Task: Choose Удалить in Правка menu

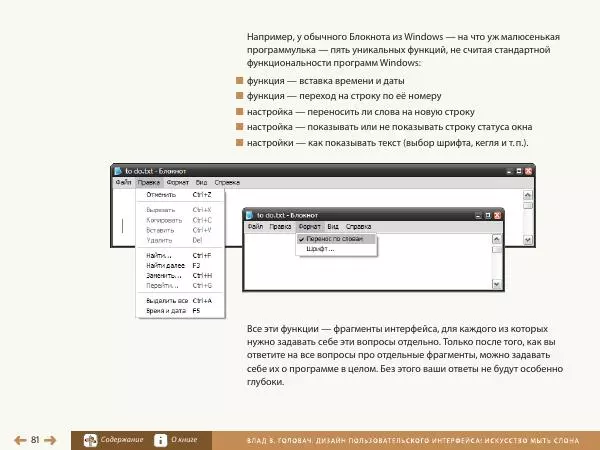Action: click(180, 240)
